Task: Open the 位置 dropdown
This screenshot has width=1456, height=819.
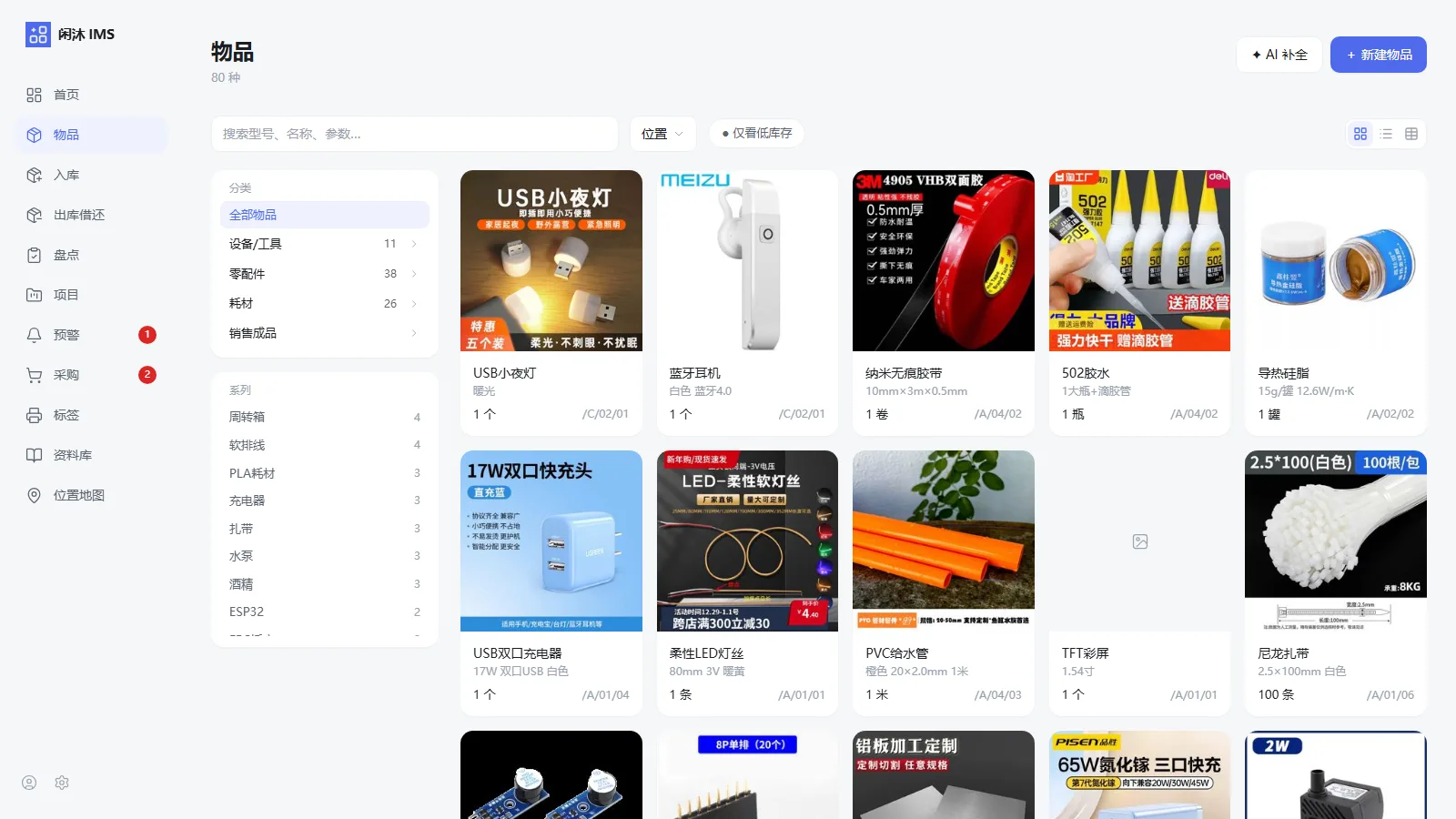Action: pyautogui.click(x=662, y=134)
